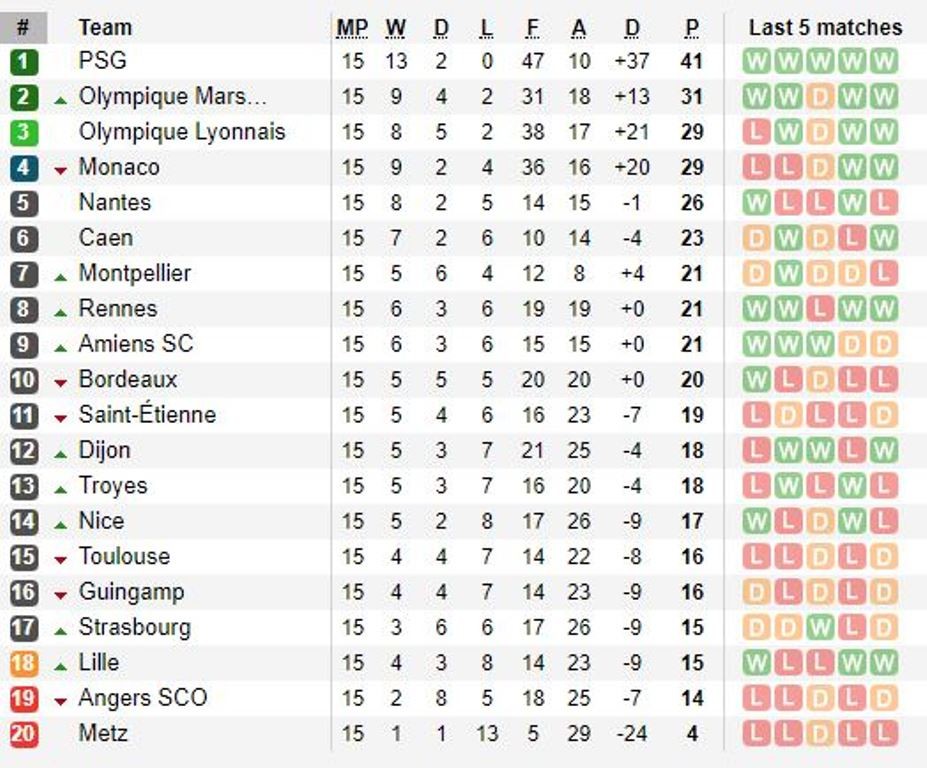The width and height of the screenshot is (927, 768).
Task: Click the draw icon in Olympique Marseille's last matches
Action: 820,97
